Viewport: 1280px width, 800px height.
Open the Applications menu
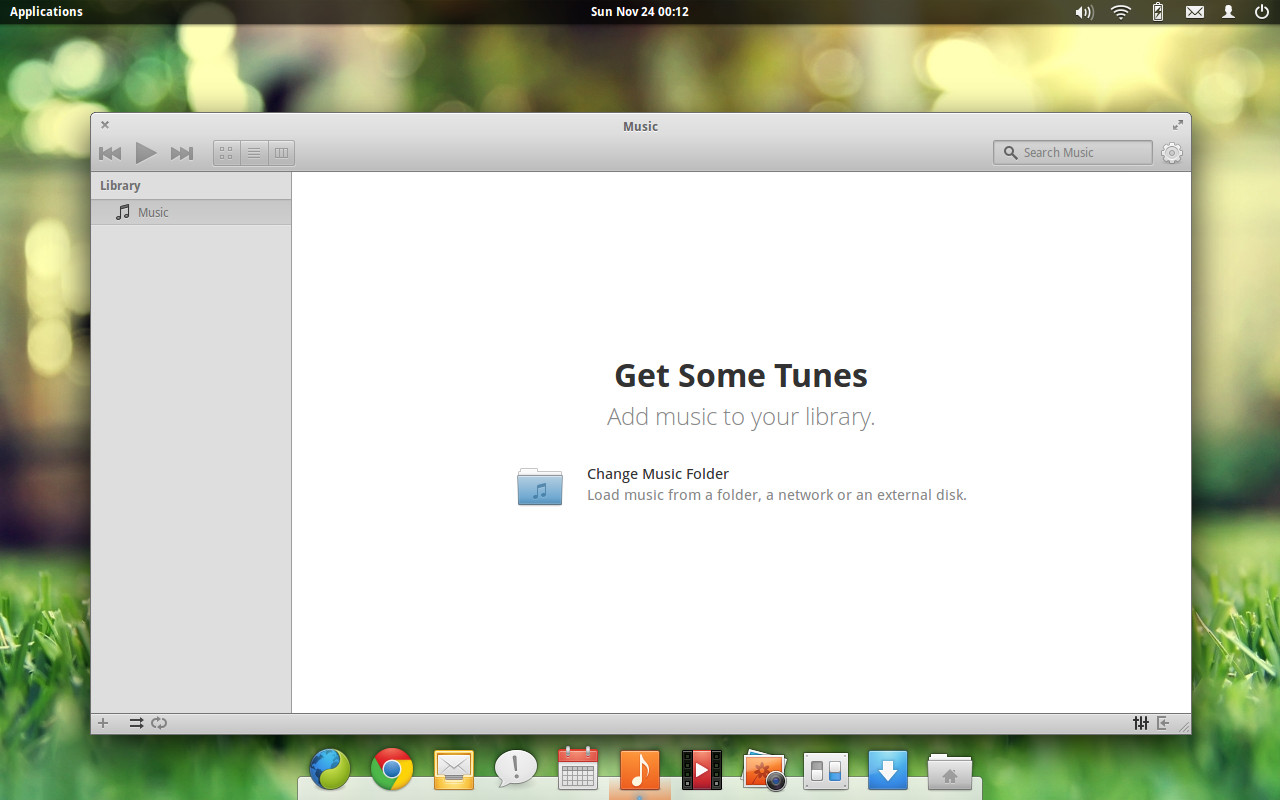click(46, 12)
